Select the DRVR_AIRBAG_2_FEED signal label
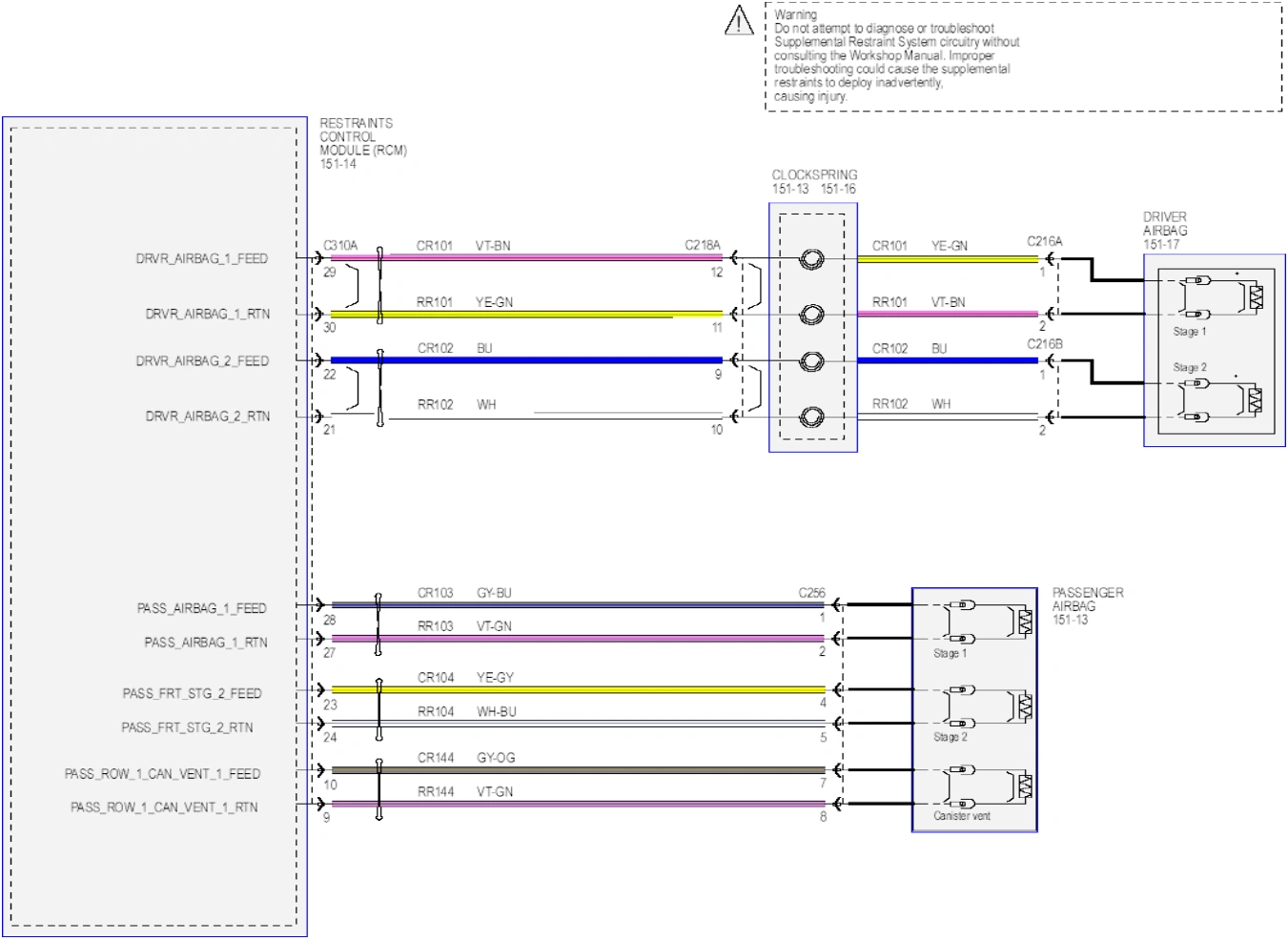1288x940 pixels. 202,361
